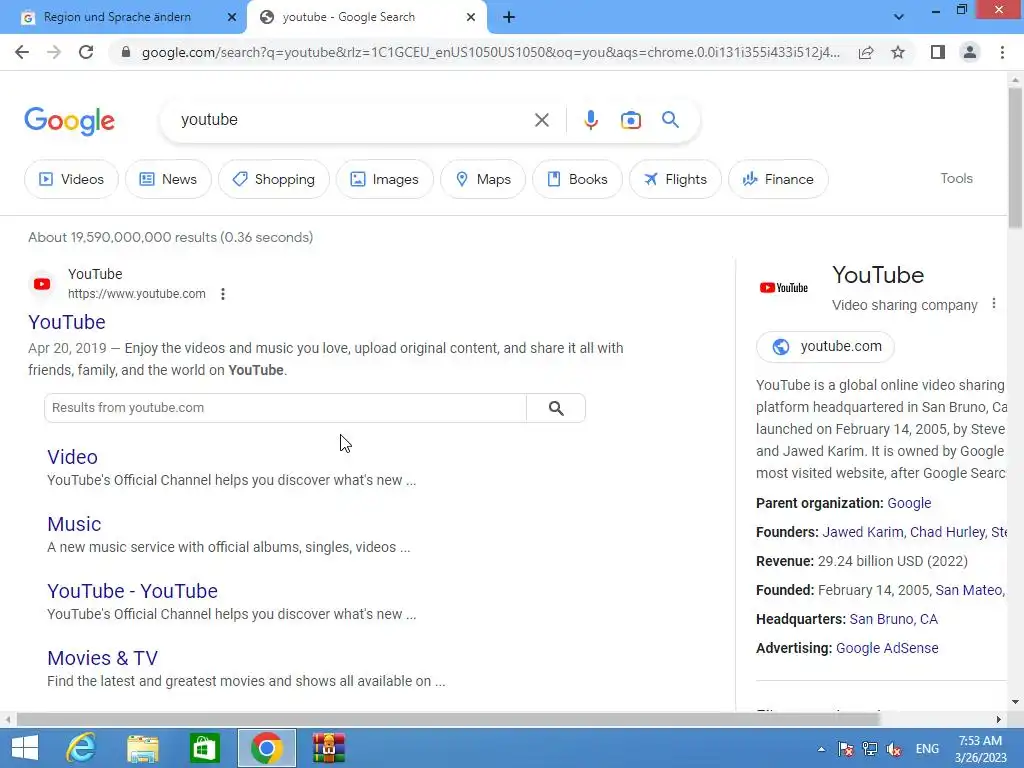Switch to the Finance filter
This screenshot has height=768, width=1024.
point(778,179)
